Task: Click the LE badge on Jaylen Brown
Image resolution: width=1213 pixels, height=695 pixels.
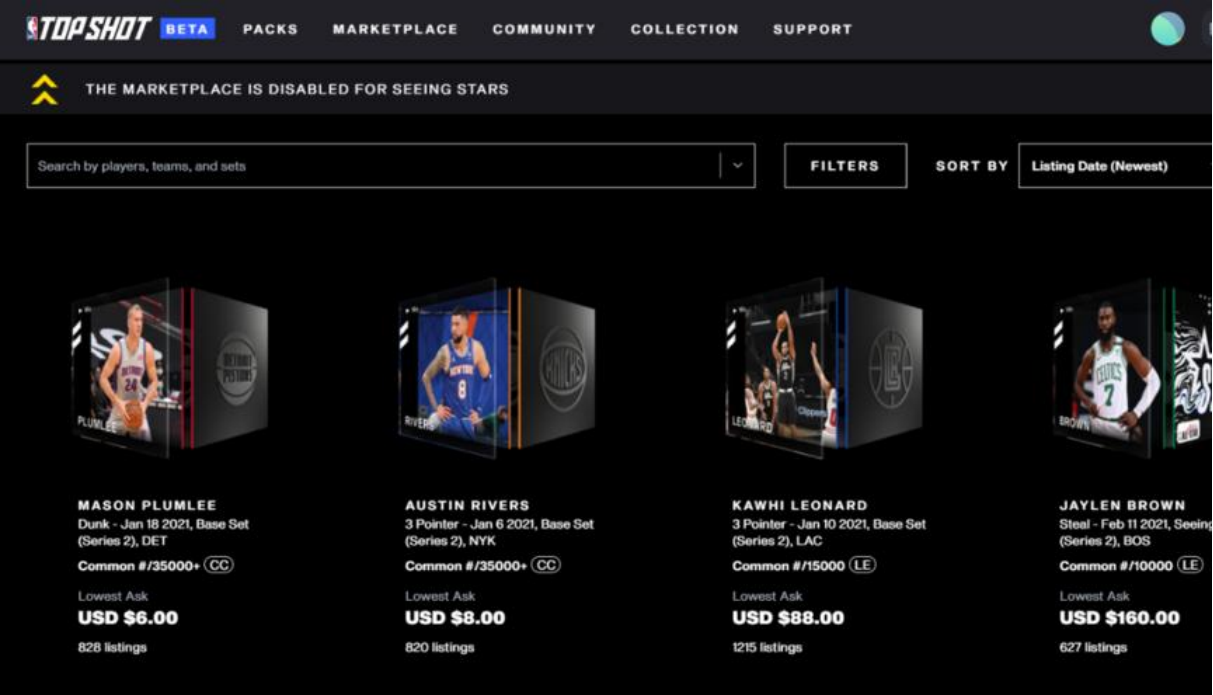Action: tap(1190, 565)
